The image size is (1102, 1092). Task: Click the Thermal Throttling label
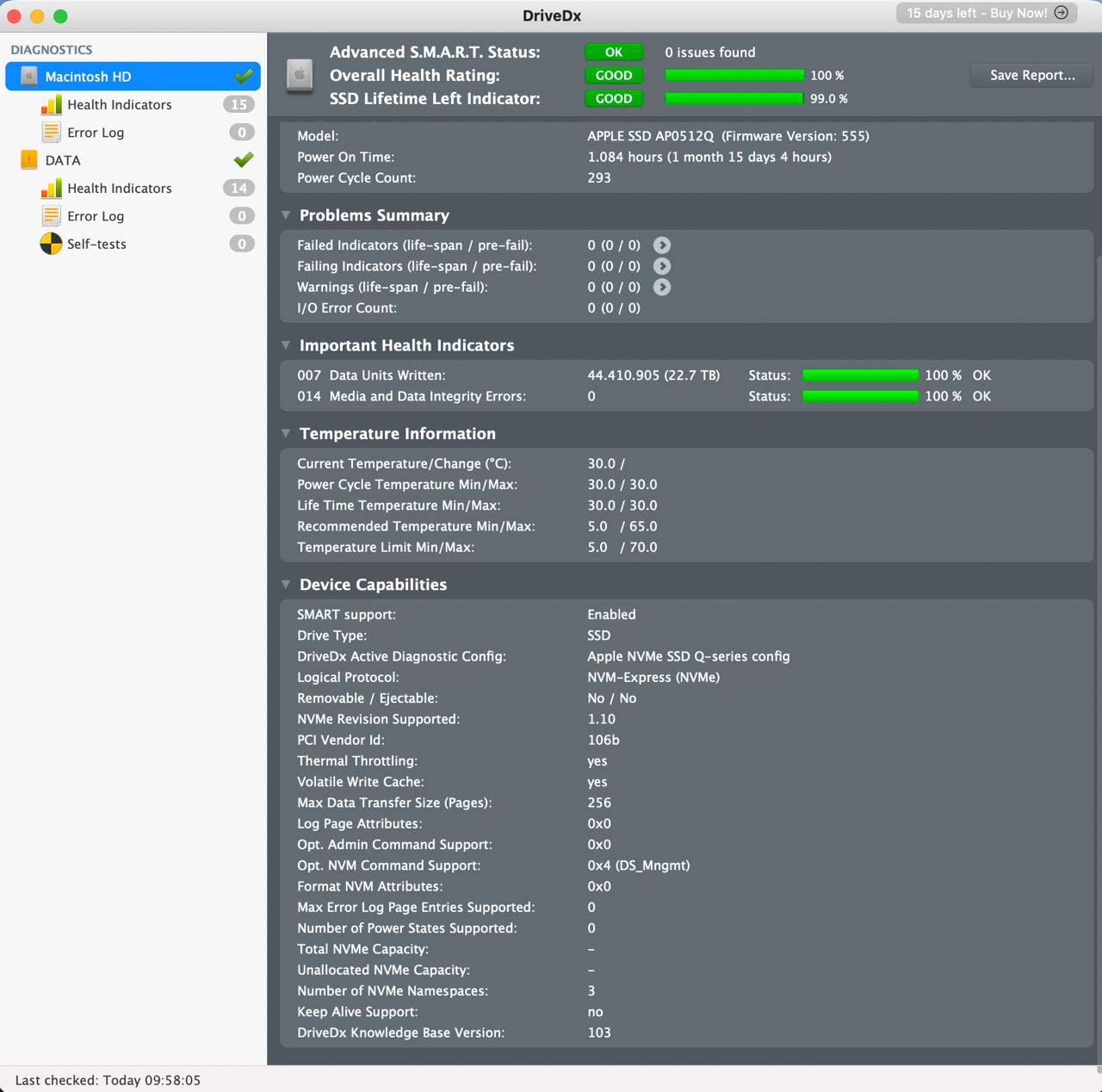(357, 761)
